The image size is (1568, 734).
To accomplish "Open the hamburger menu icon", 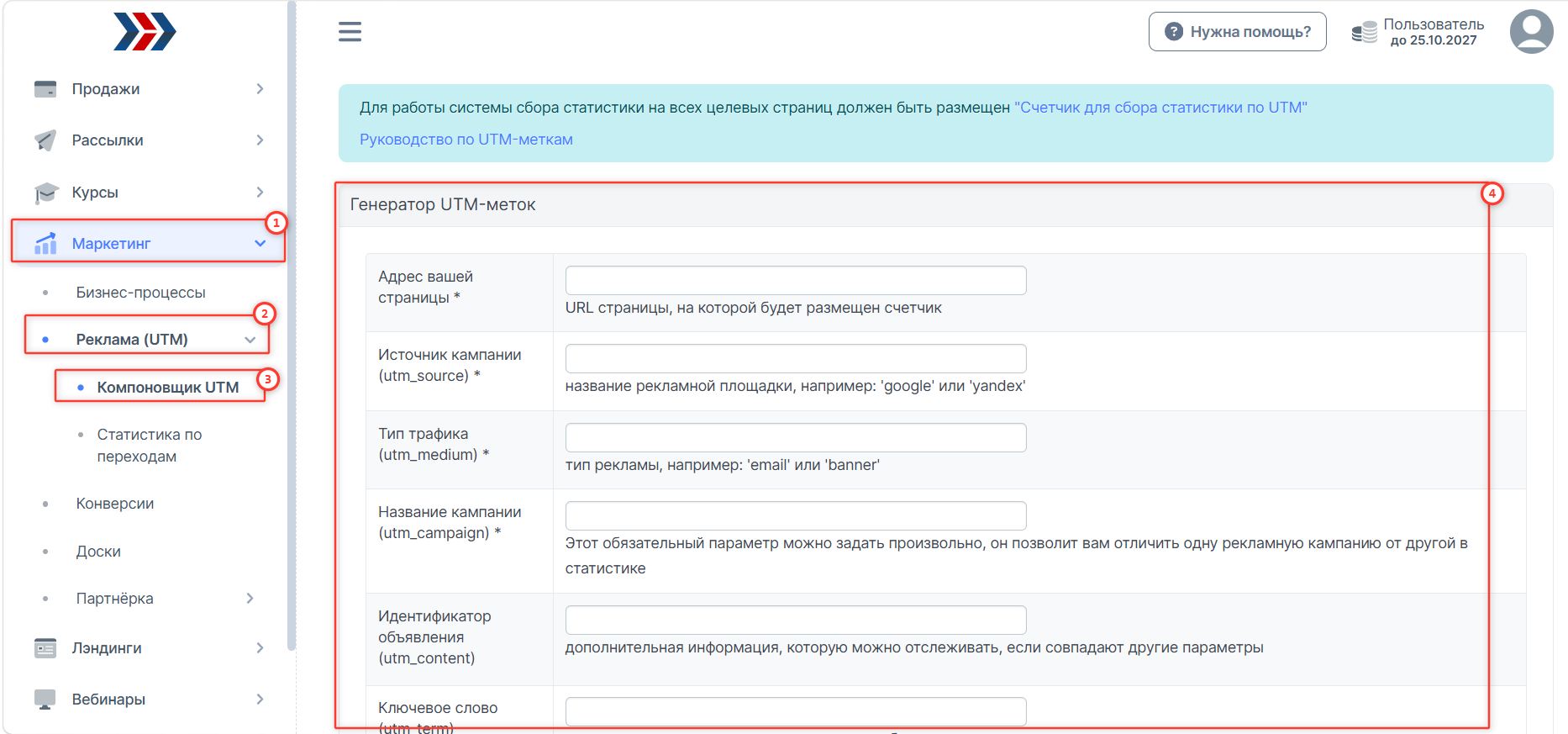I will click(350, 32).
